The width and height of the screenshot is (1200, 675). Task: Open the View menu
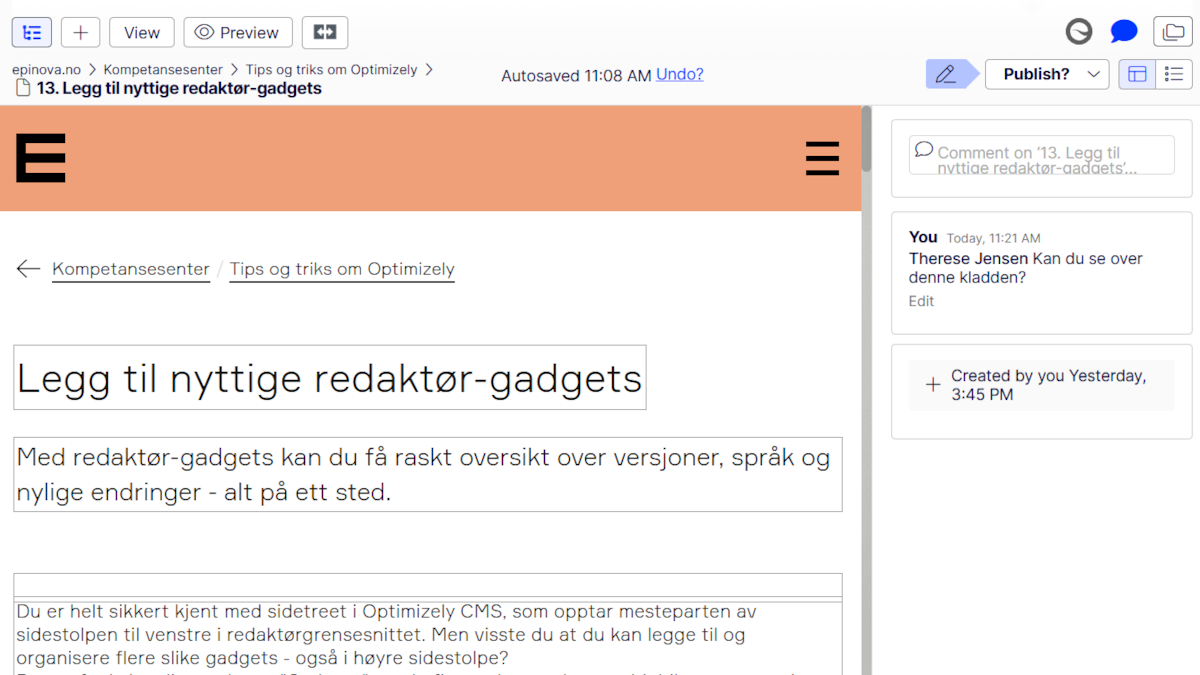click(x=141, y=33)
